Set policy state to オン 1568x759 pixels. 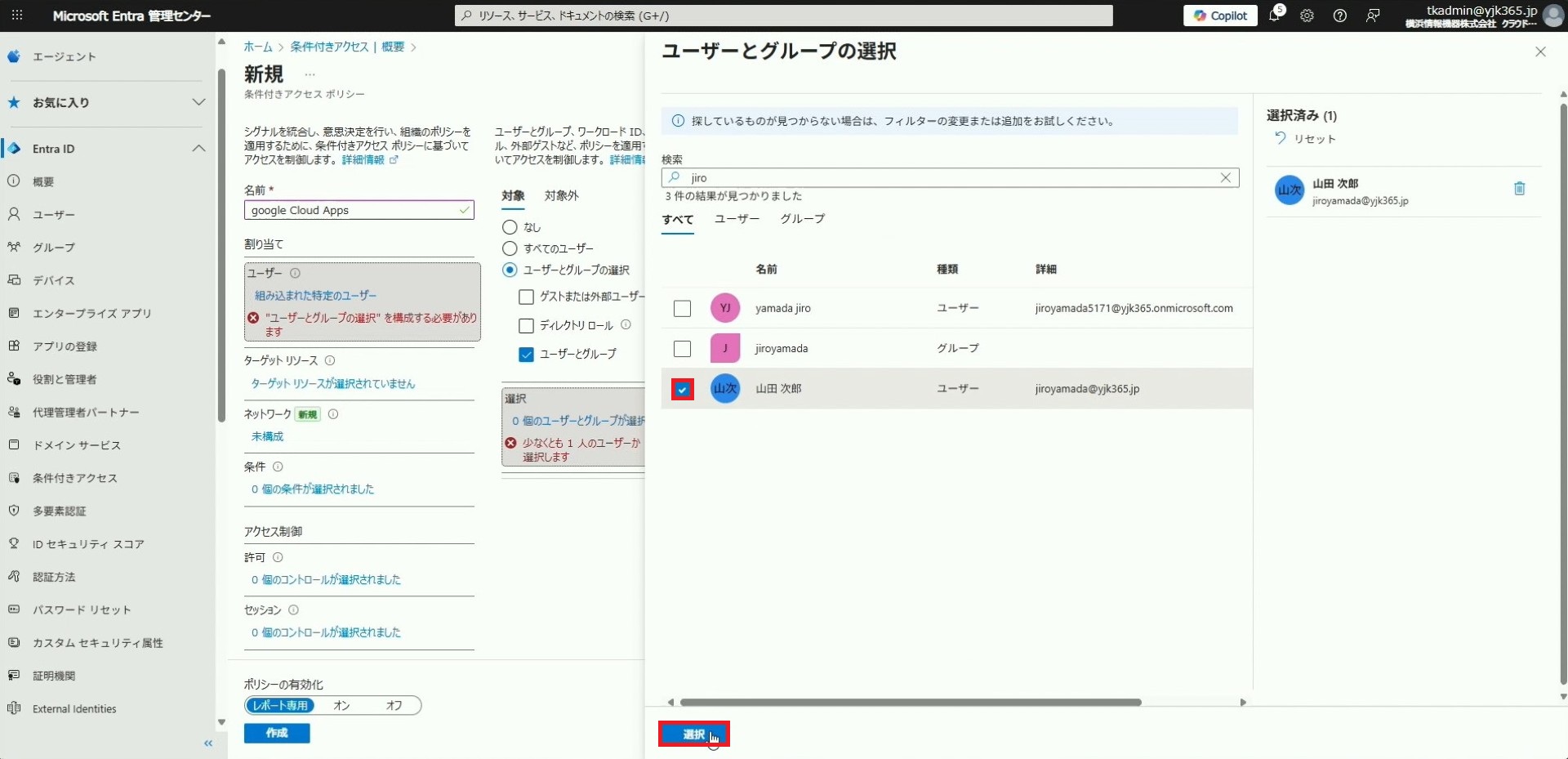341,705
